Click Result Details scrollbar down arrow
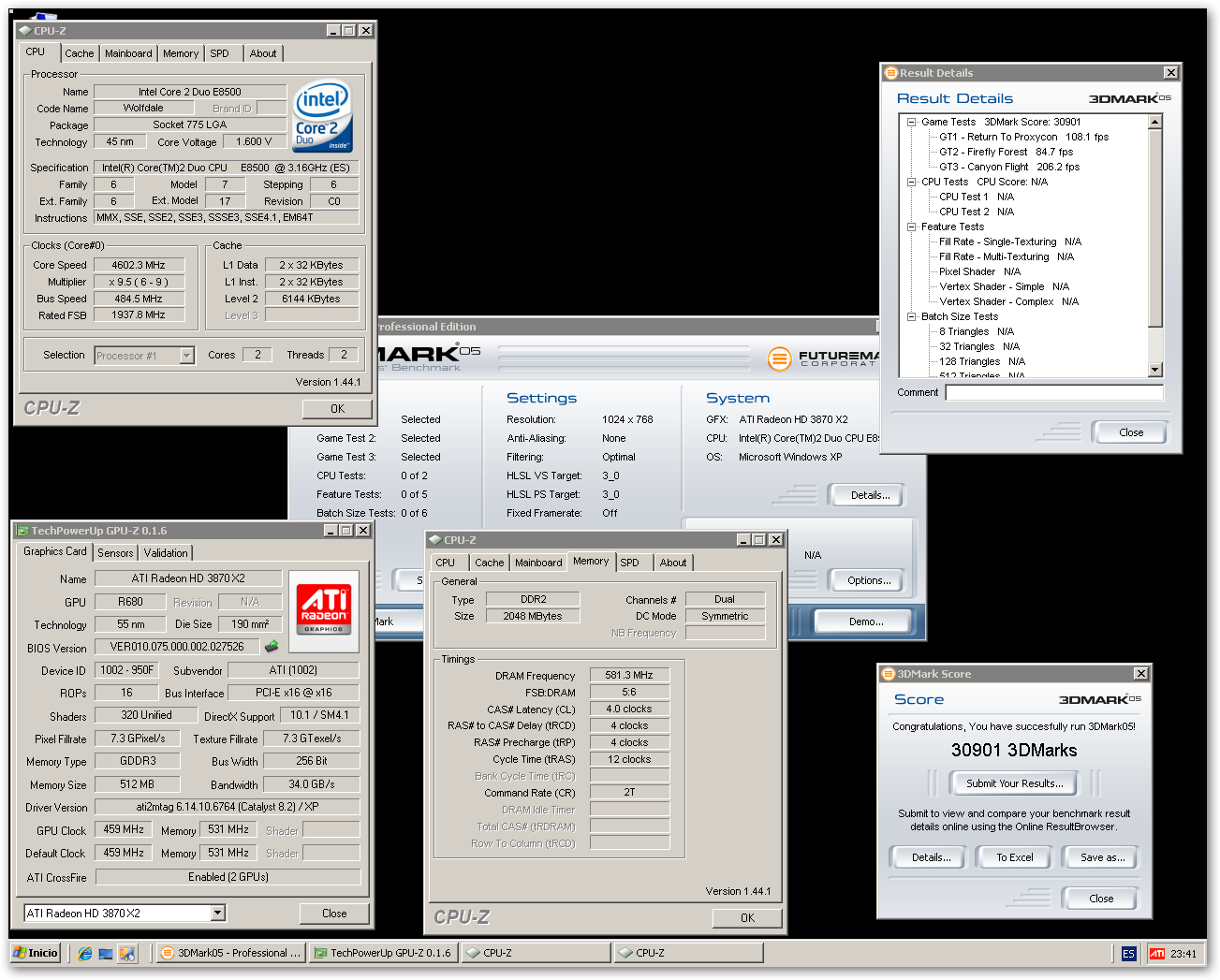The image size is (1220, 980). click(1155, 370)
